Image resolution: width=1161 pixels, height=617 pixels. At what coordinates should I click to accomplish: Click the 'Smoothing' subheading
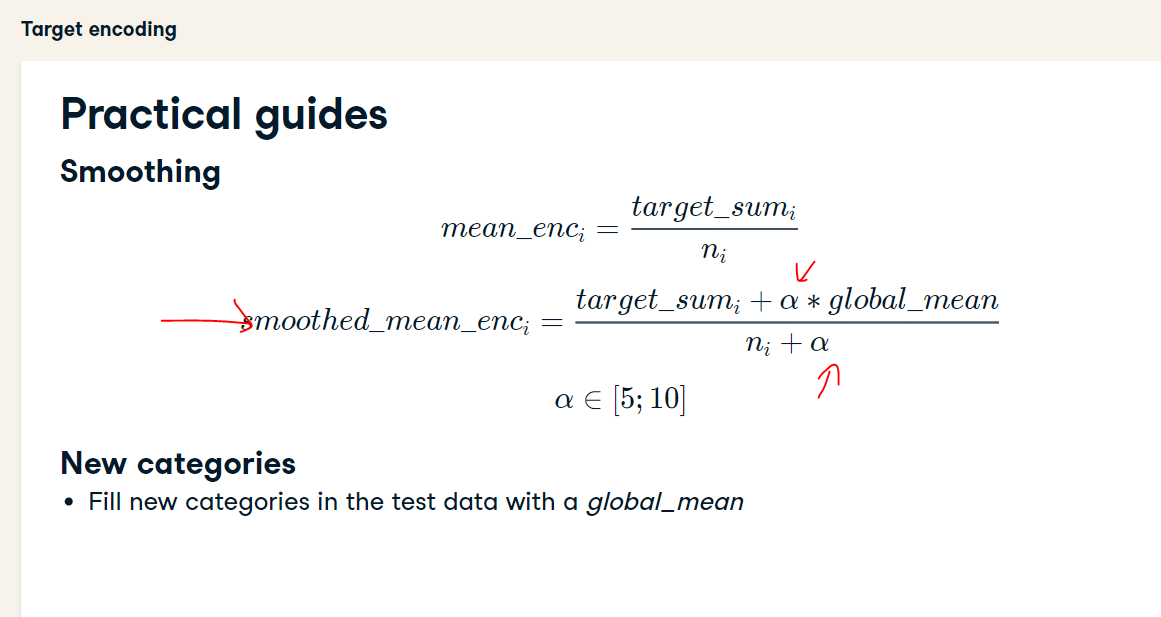point(140,172)
